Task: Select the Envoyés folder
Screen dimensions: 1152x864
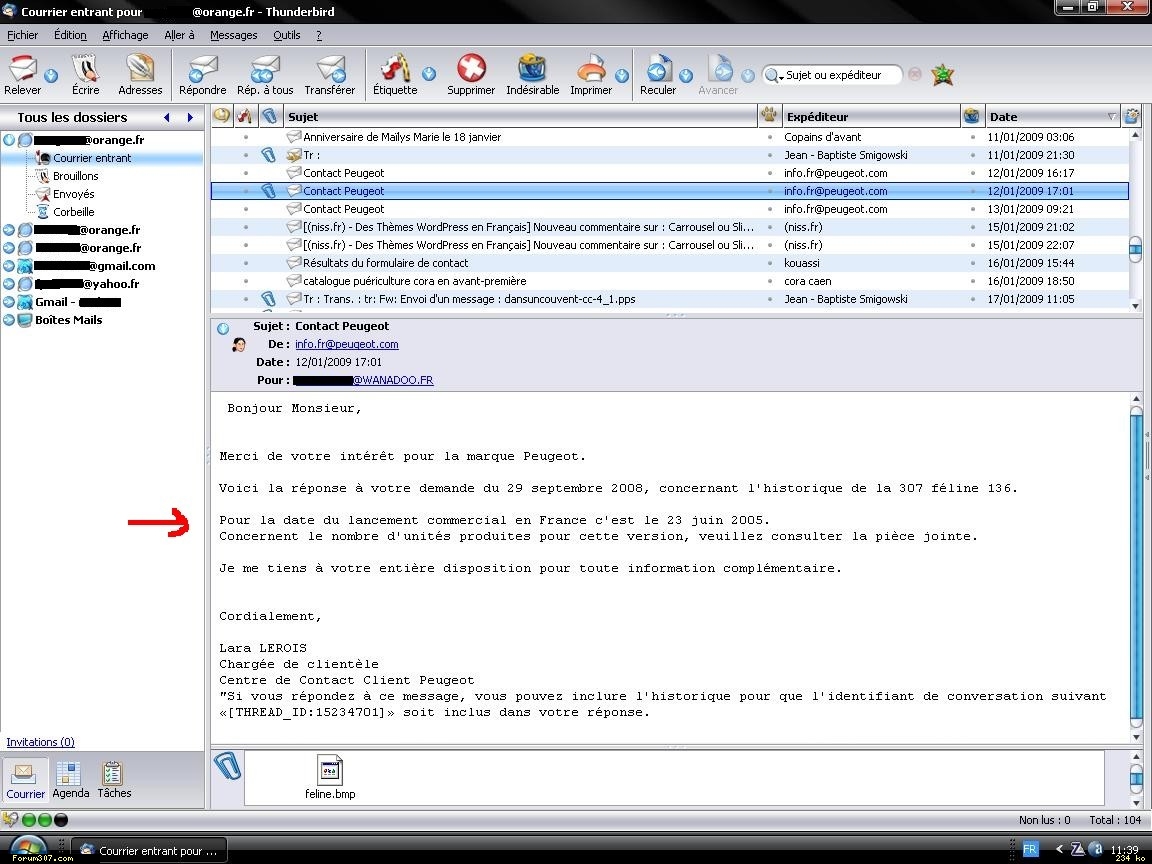Action: click(x=73, y=194)
